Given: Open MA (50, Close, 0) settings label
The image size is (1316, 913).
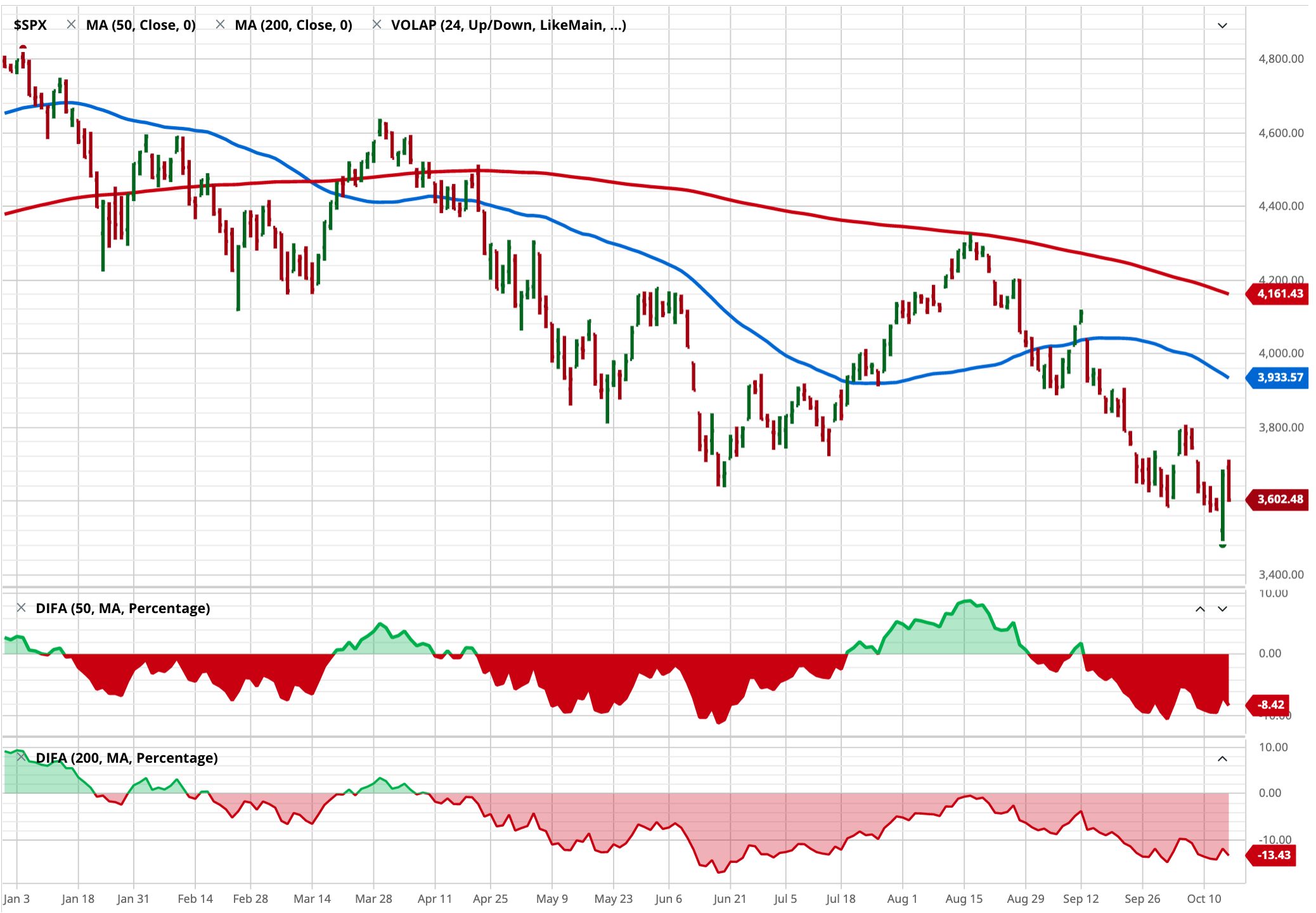Looking at the screenshot, I should click(141, 25).
